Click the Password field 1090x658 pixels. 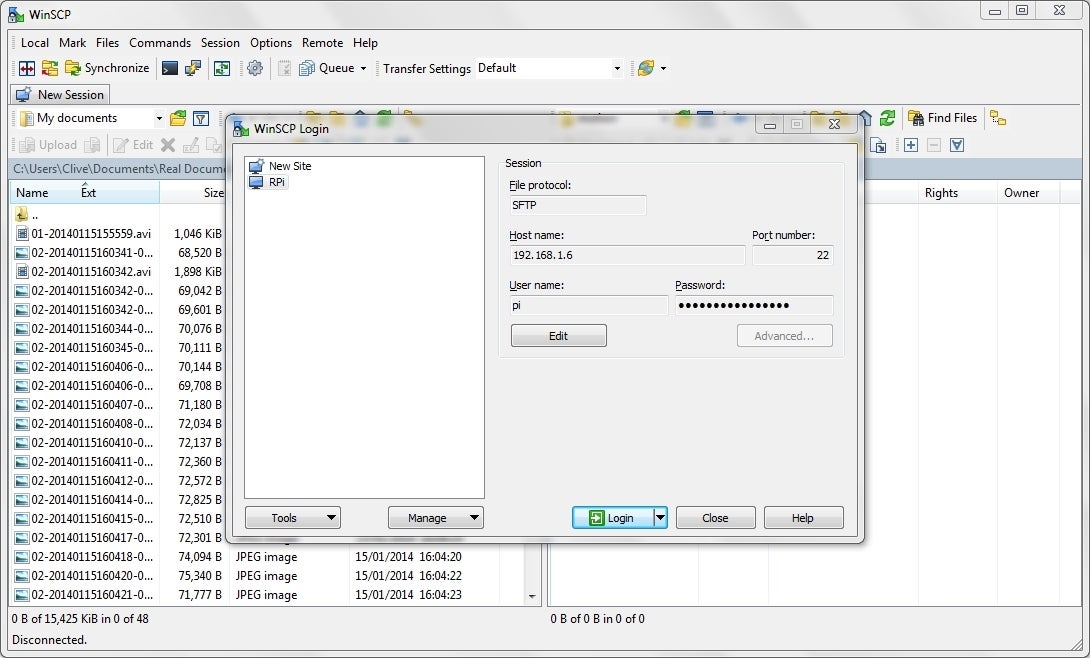coord(754,305)
